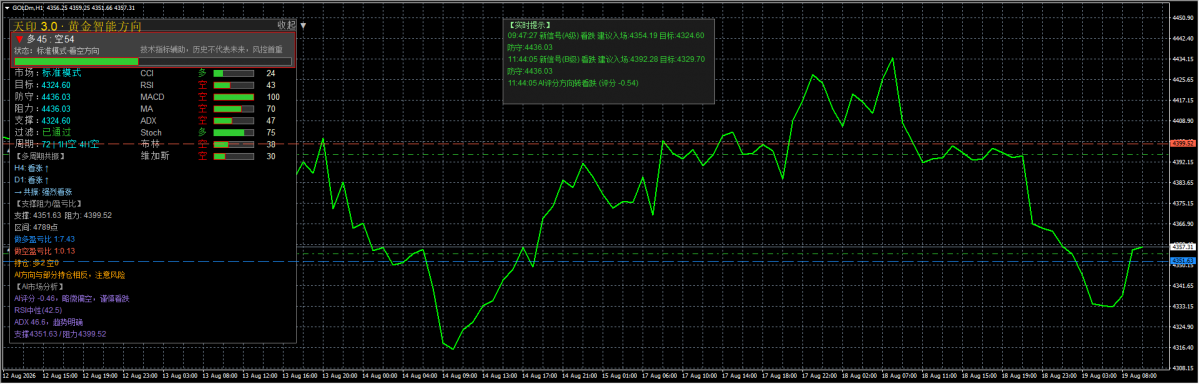Screen dimensions: 1199x384
Task: Click the MACD indicator strength bar
Action: pyautogui.click(x=233, y=97)
